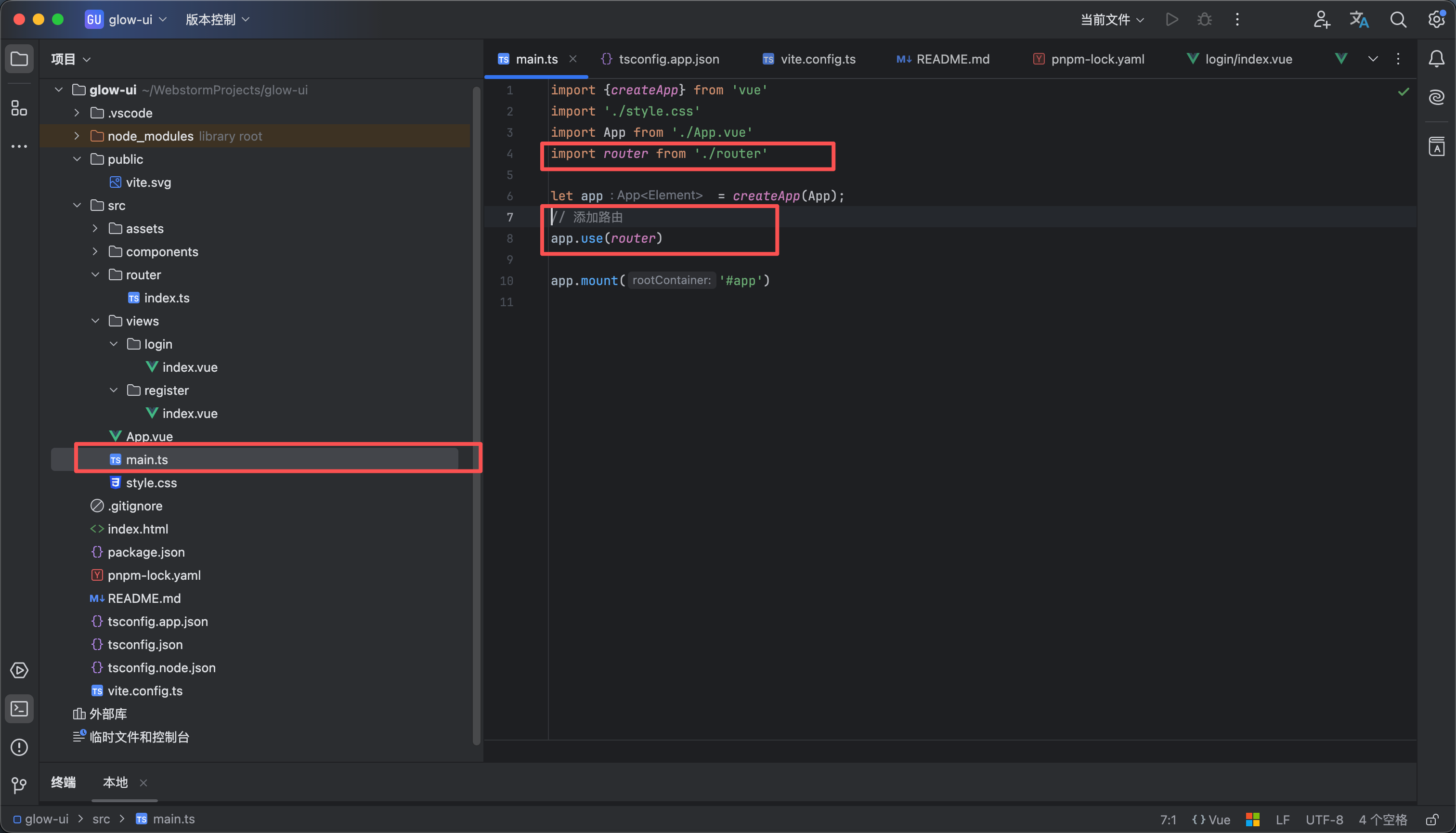Click the Search Everywhere magnifier icon

pyautogui.click(x=1398, y=19)
